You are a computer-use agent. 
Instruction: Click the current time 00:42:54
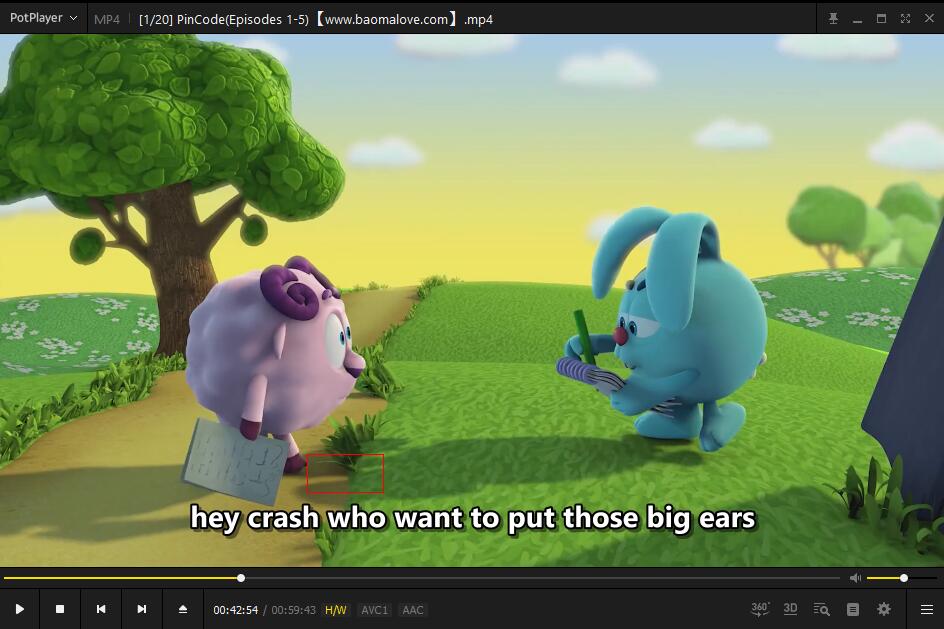[235, 610]
